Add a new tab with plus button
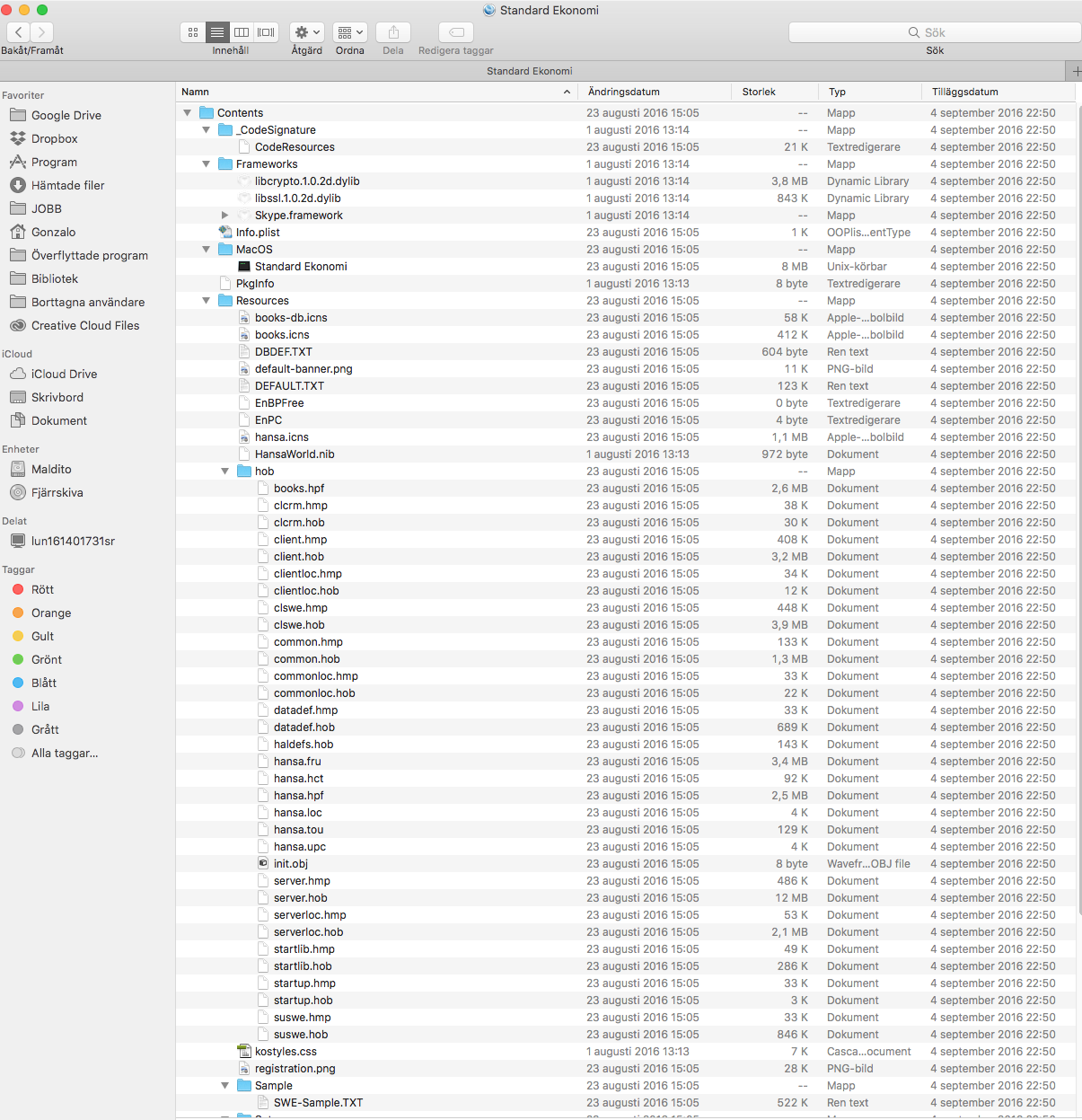 click(1074, 71)
